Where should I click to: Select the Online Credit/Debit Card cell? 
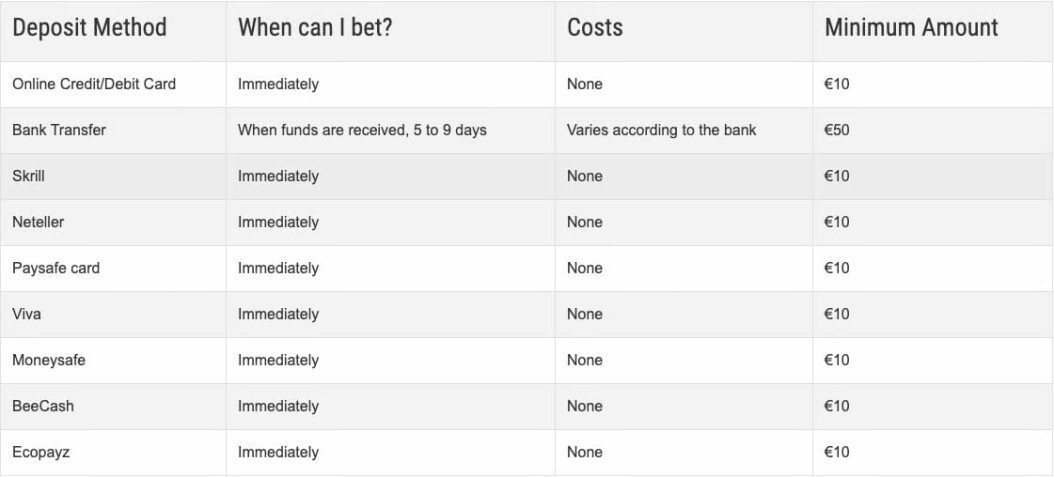(94, 84)
